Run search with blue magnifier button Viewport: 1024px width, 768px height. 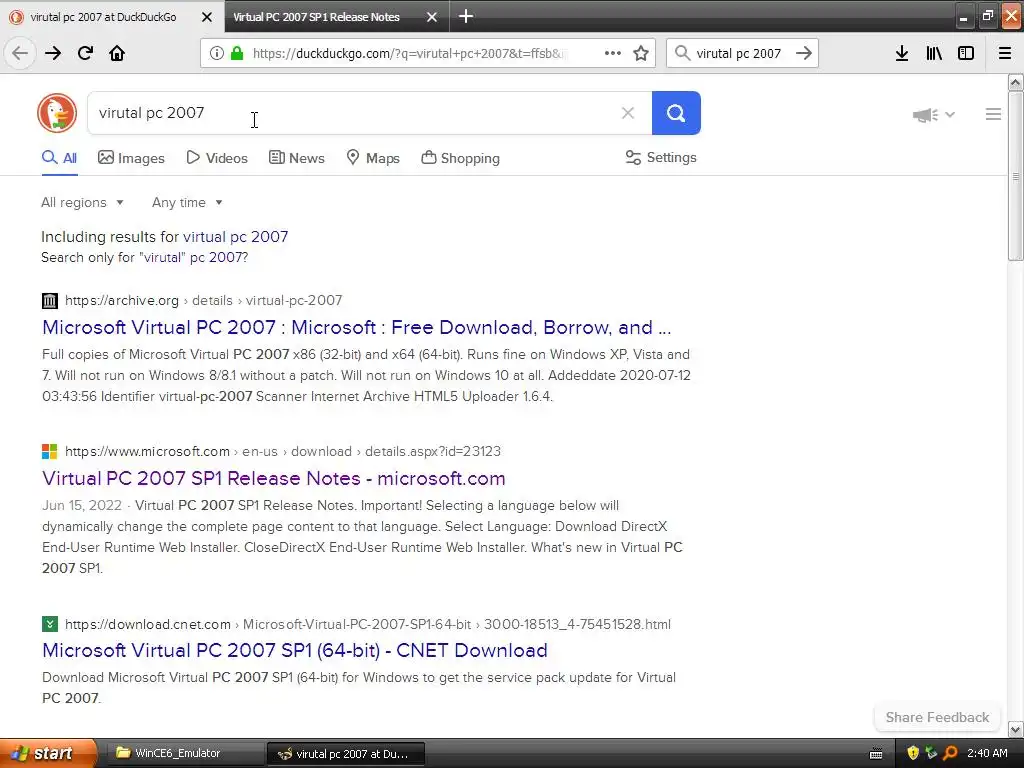676,113
